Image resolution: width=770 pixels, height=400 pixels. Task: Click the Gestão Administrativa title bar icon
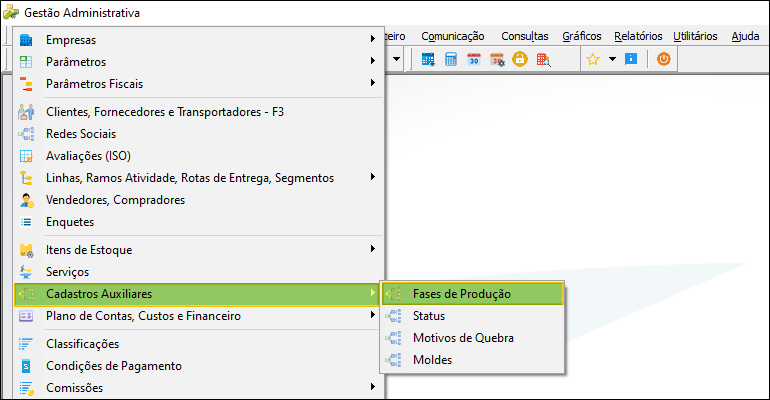[11, 13]
